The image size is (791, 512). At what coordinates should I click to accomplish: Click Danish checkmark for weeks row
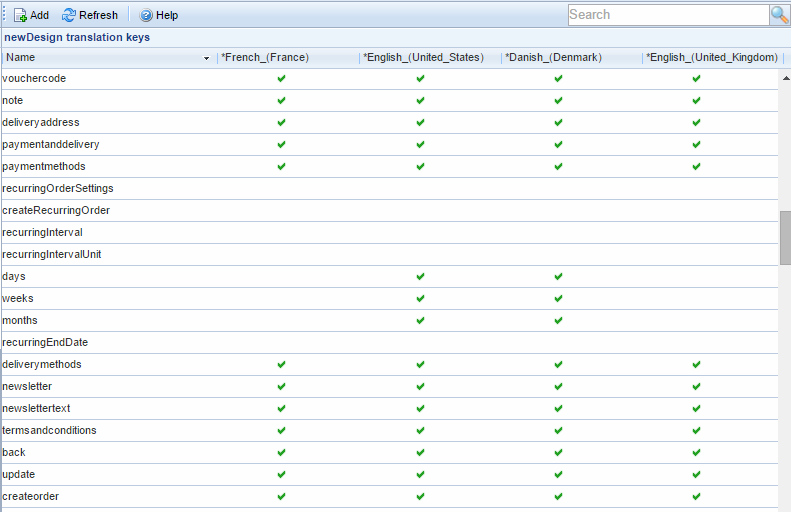click(558, 298)
